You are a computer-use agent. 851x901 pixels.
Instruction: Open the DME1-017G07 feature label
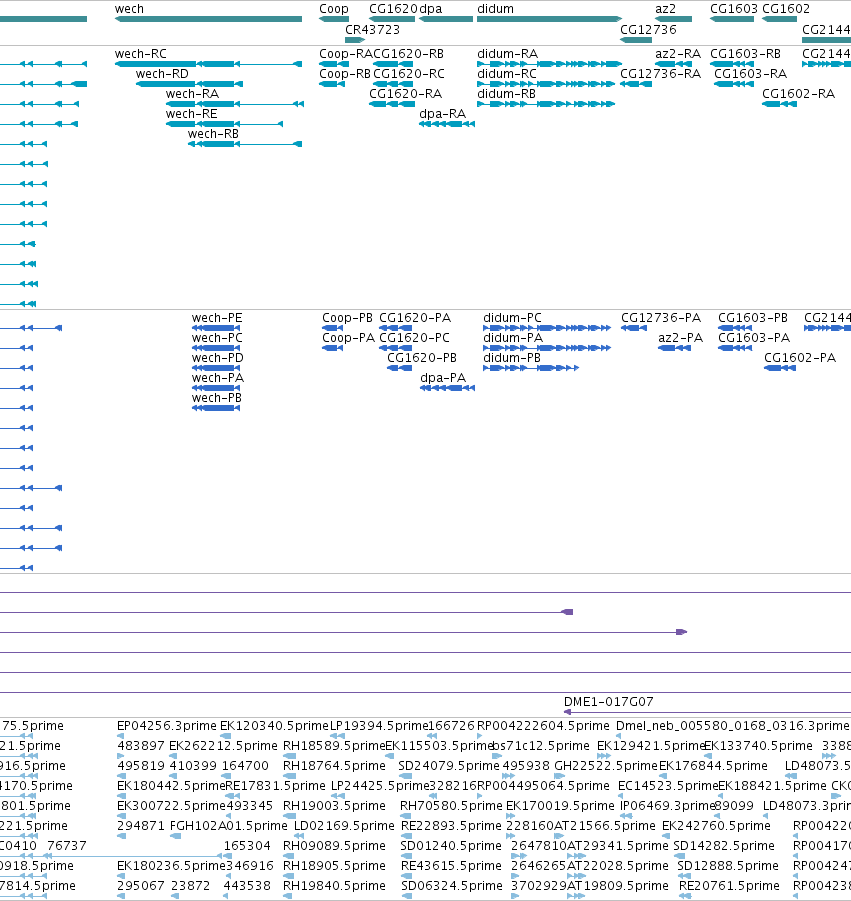[x=609, y=702]
